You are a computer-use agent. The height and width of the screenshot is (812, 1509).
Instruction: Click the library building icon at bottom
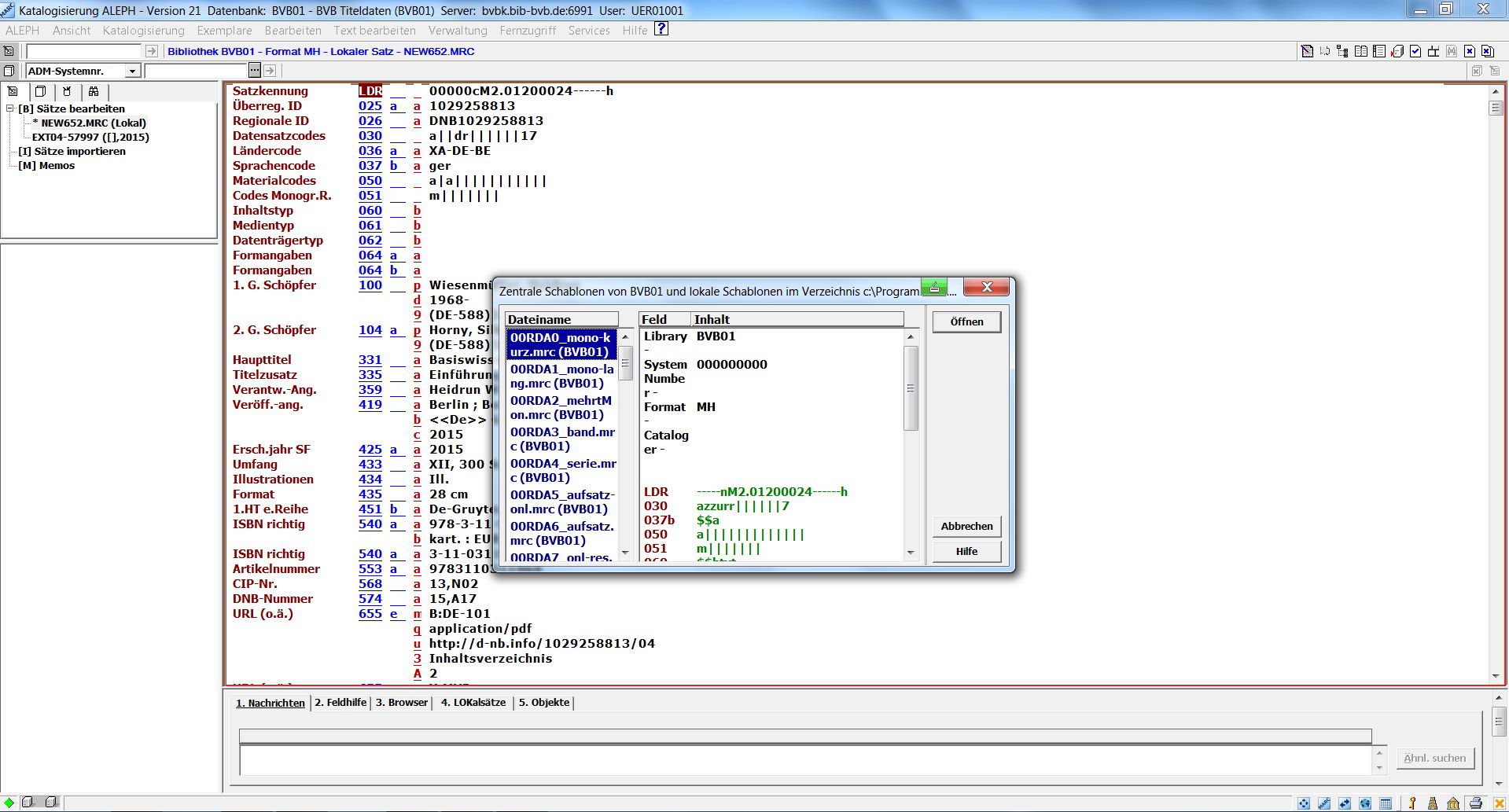pos(1453,803)
